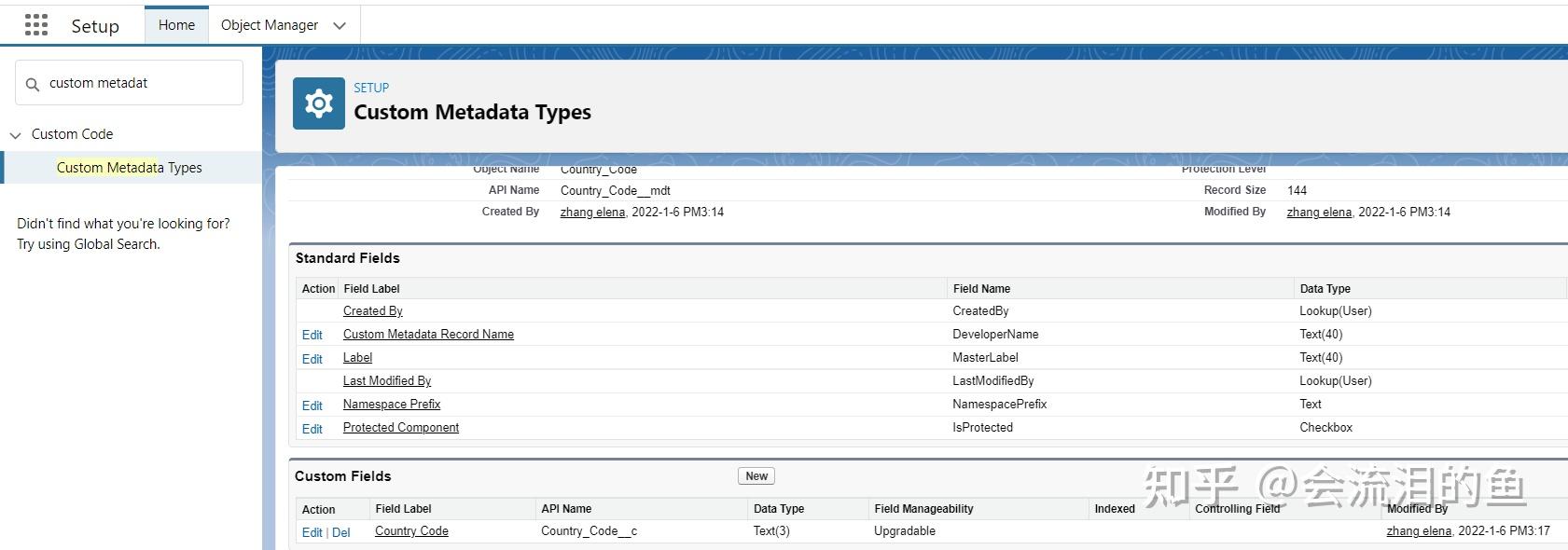Viewport: 1568px width, 550px height.
Task: Click the Field Manageability column header
Action: point(924,509)
